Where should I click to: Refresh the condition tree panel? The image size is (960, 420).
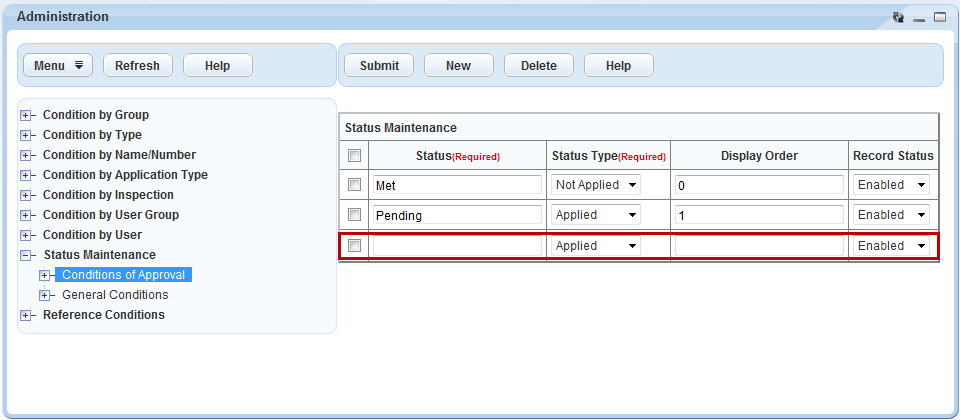137,65
